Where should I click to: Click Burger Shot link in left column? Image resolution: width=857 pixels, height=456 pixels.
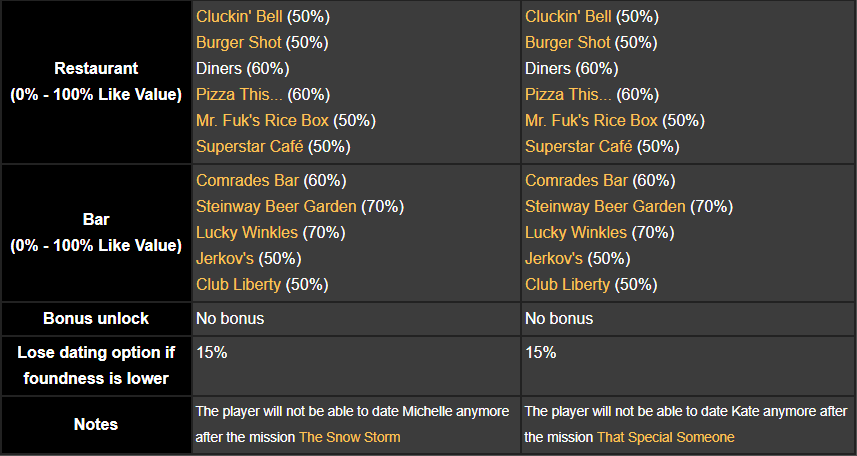coord(238,43)
